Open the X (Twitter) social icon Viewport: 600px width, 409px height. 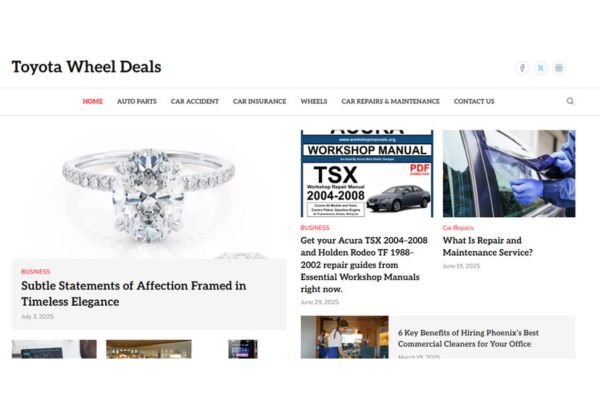[541, 68]
